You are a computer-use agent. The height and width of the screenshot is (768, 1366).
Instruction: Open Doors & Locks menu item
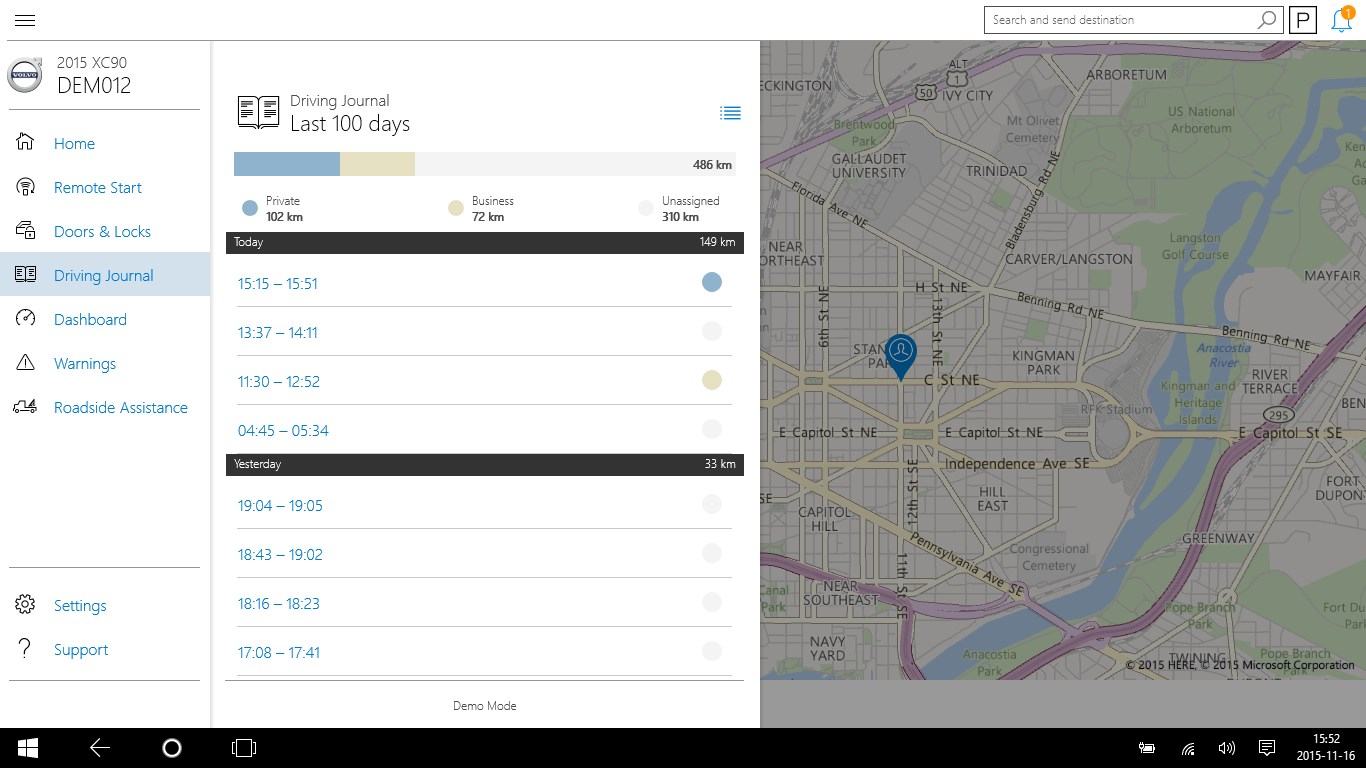point(102,232)
